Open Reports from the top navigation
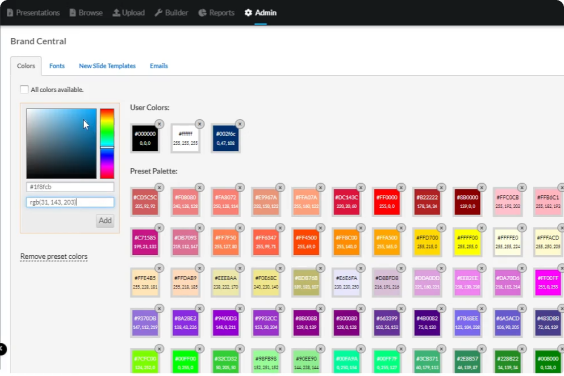The width and height of the screenshot is (564, 376). pyautogui.click(x=217, y=13)
